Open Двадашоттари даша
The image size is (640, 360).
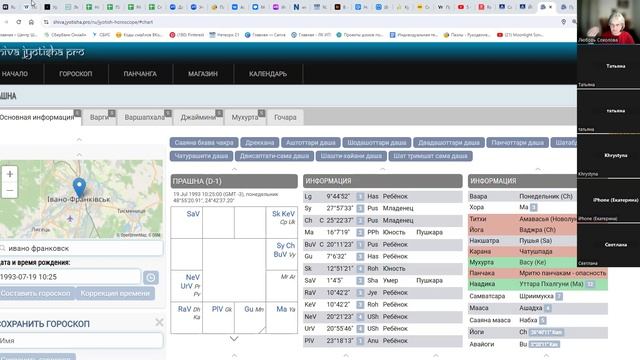point(449,142)
